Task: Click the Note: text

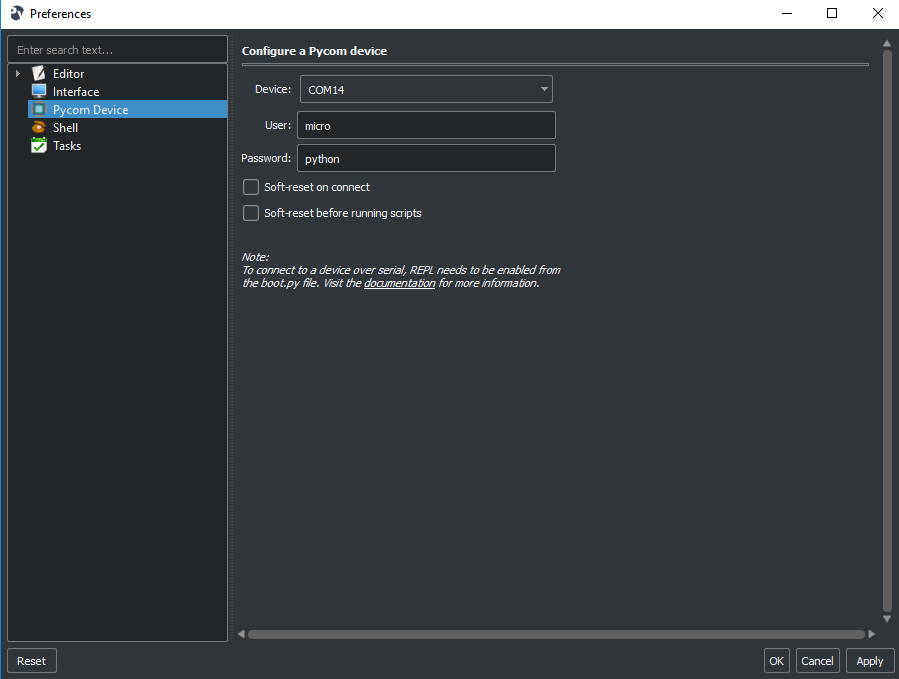Action: point(255,257)
